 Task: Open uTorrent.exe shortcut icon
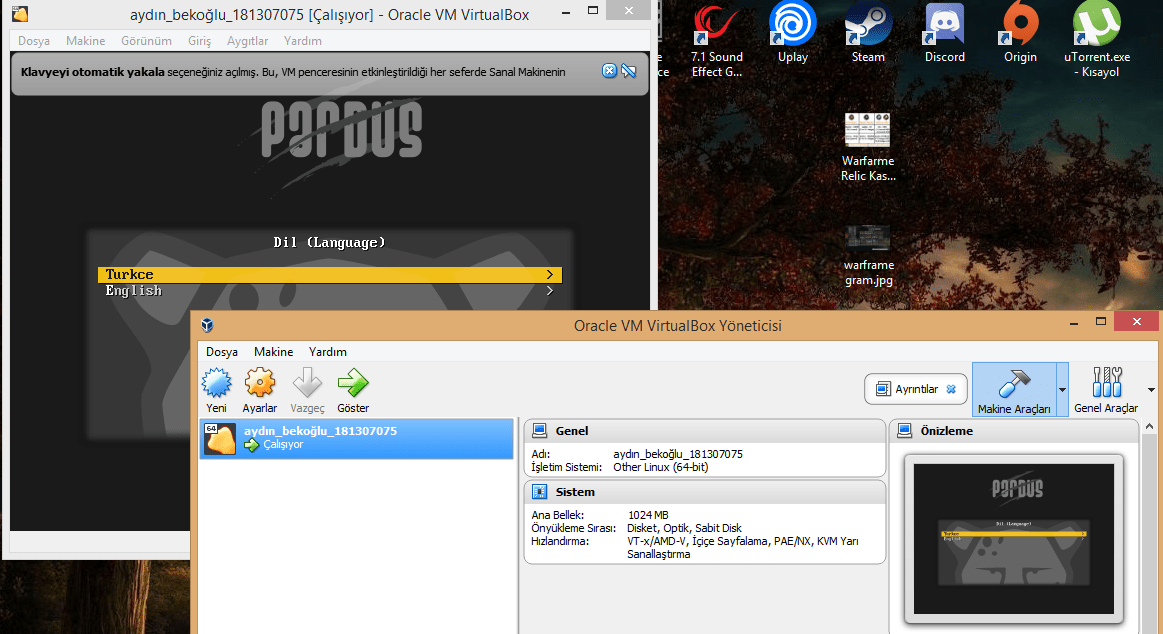tap(1096, 40)
